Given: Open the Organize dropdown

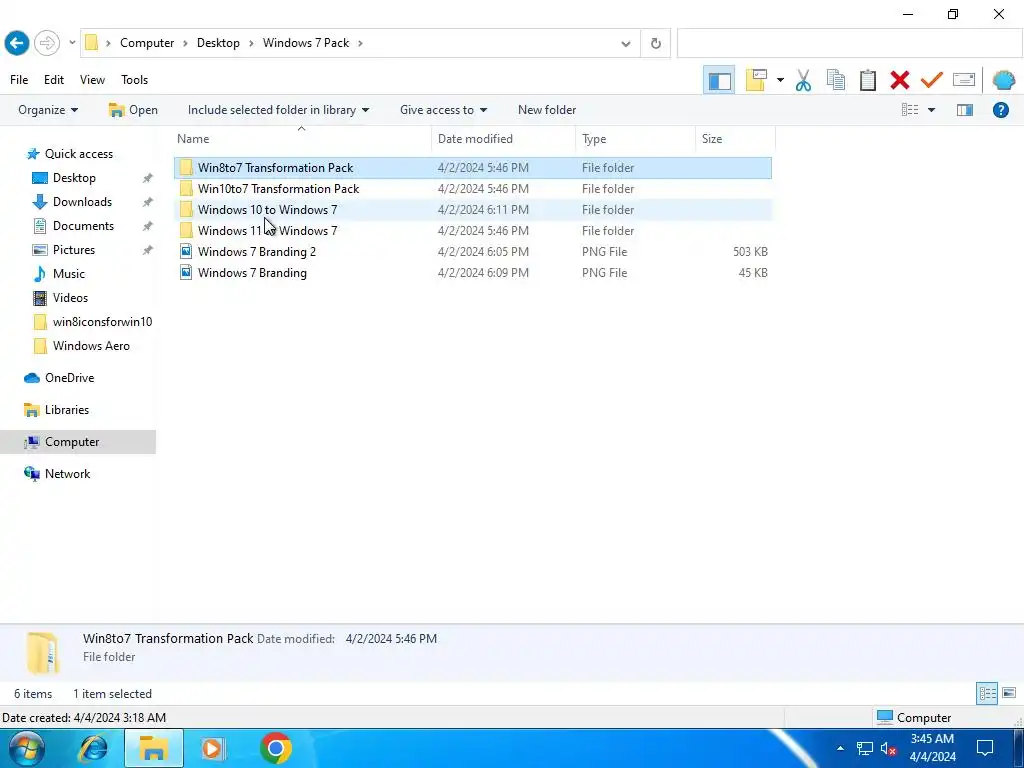Looking at the screenshot, I should (48, 110).
